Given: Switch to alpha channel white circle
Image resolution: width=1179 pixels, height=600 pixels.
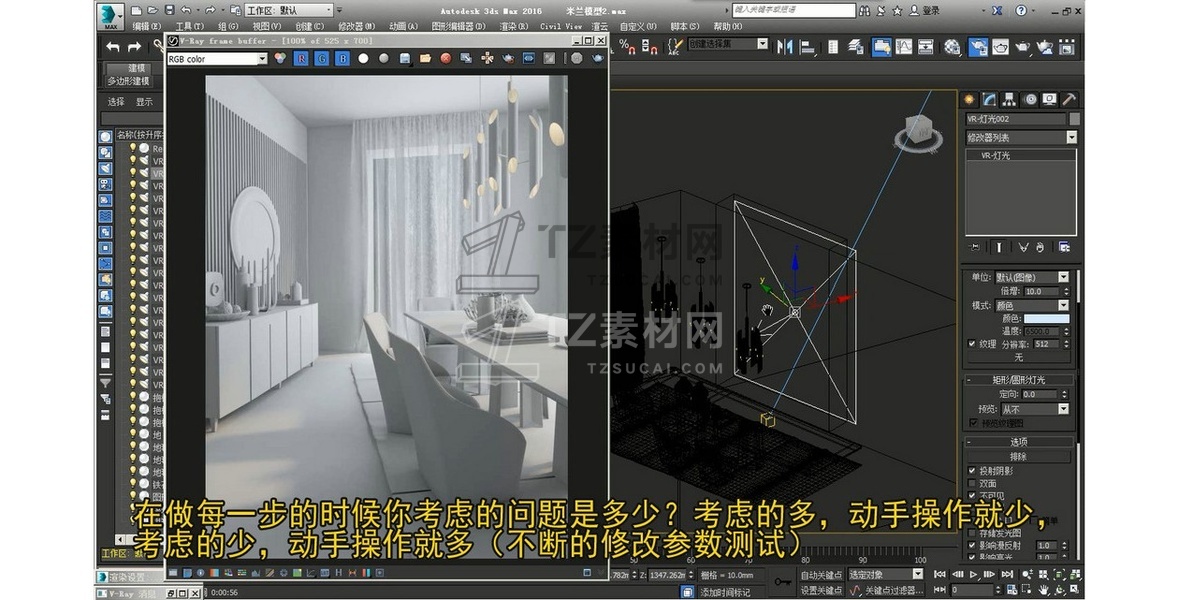Looking at the screenshot, I should click(x=363, y=58).
